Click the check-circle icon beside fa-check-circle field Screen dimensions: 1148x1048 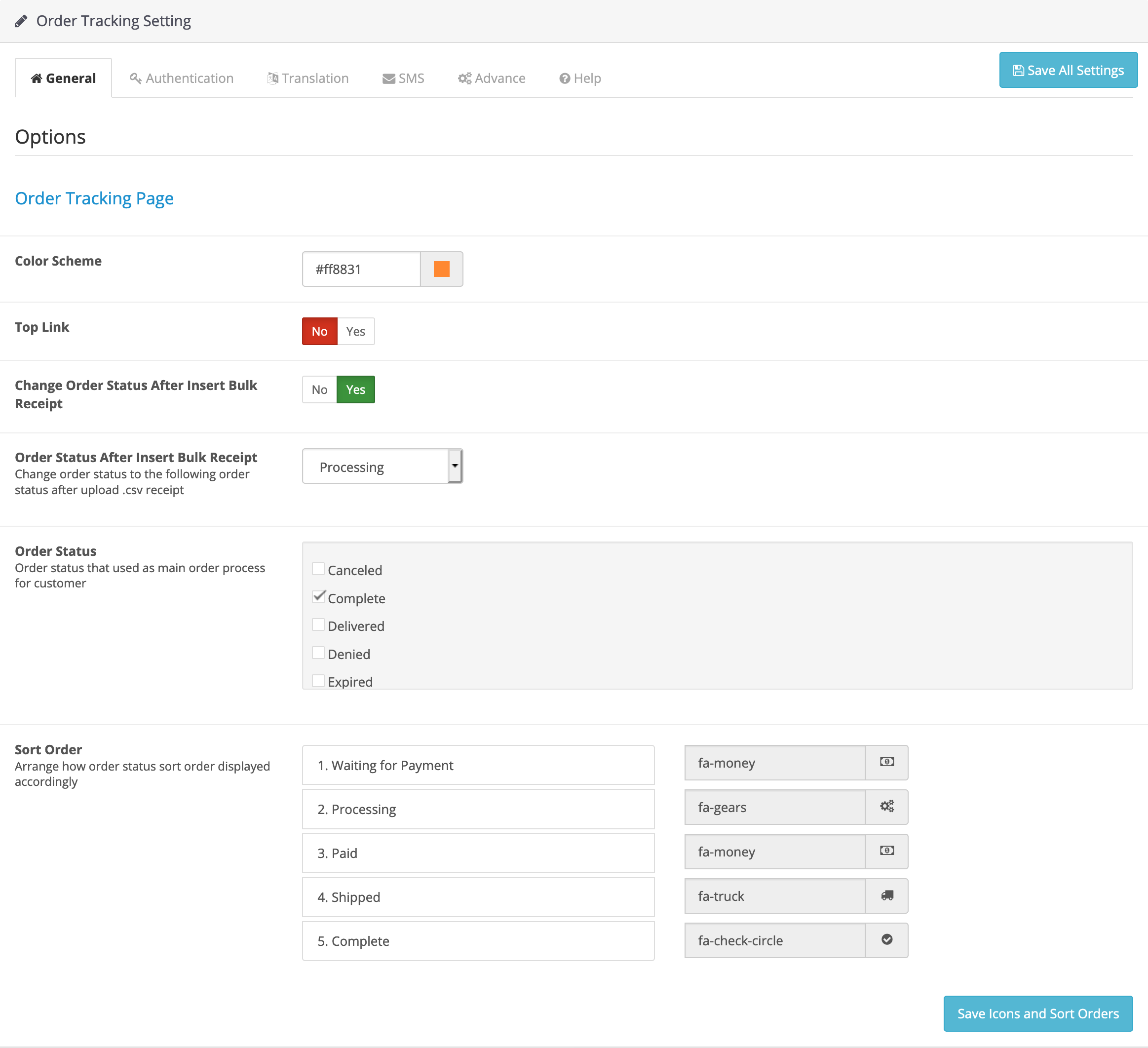coord(886,940)
